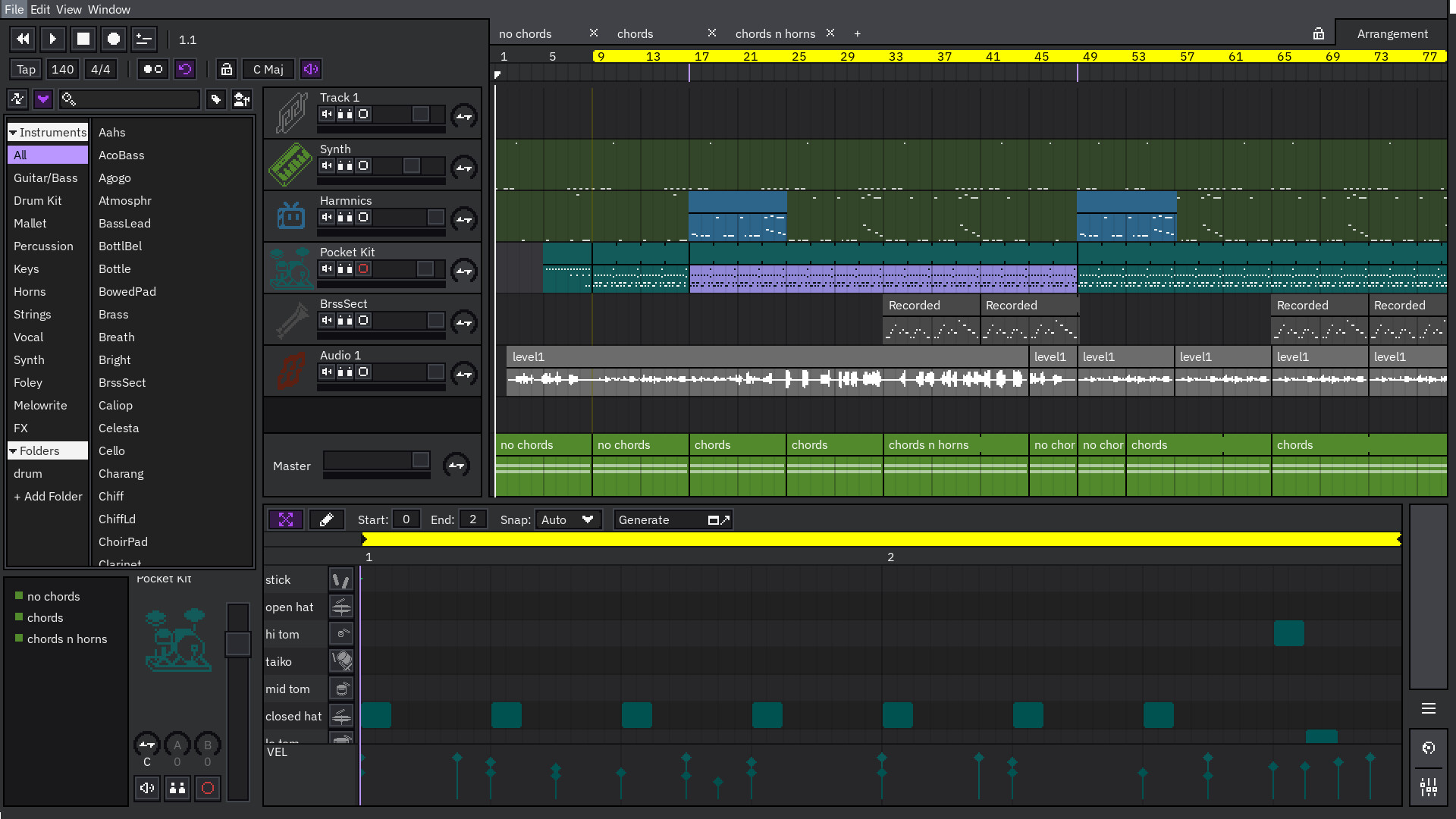Click the stick drum pad icon
1456x819 pixels.
pyautogui.click(x=341, y=579)
